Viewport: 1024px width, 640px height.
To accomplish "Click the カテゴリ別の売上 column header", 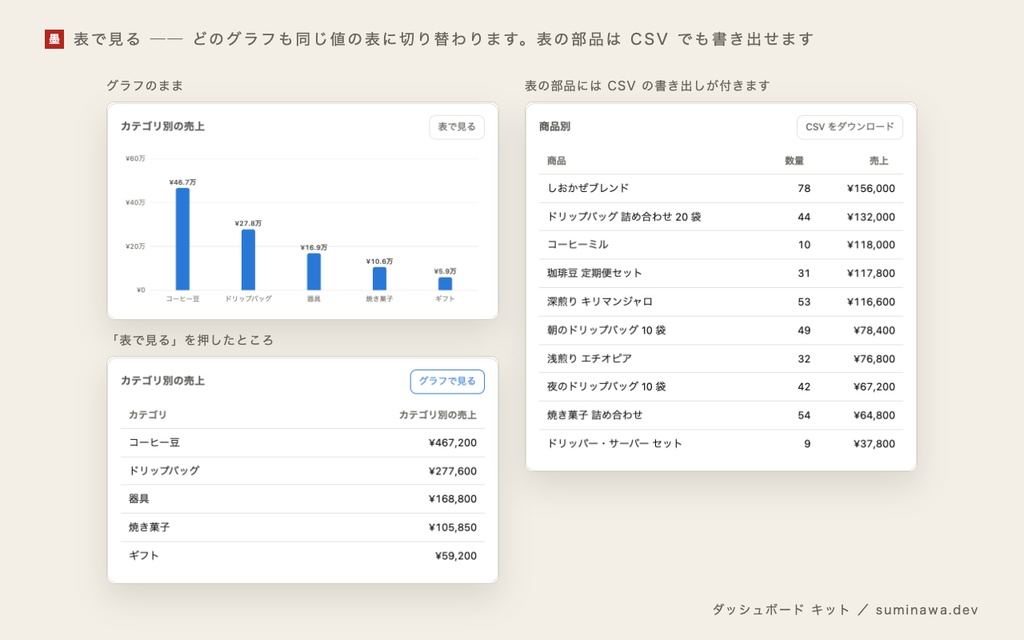I will coord(438,415).
